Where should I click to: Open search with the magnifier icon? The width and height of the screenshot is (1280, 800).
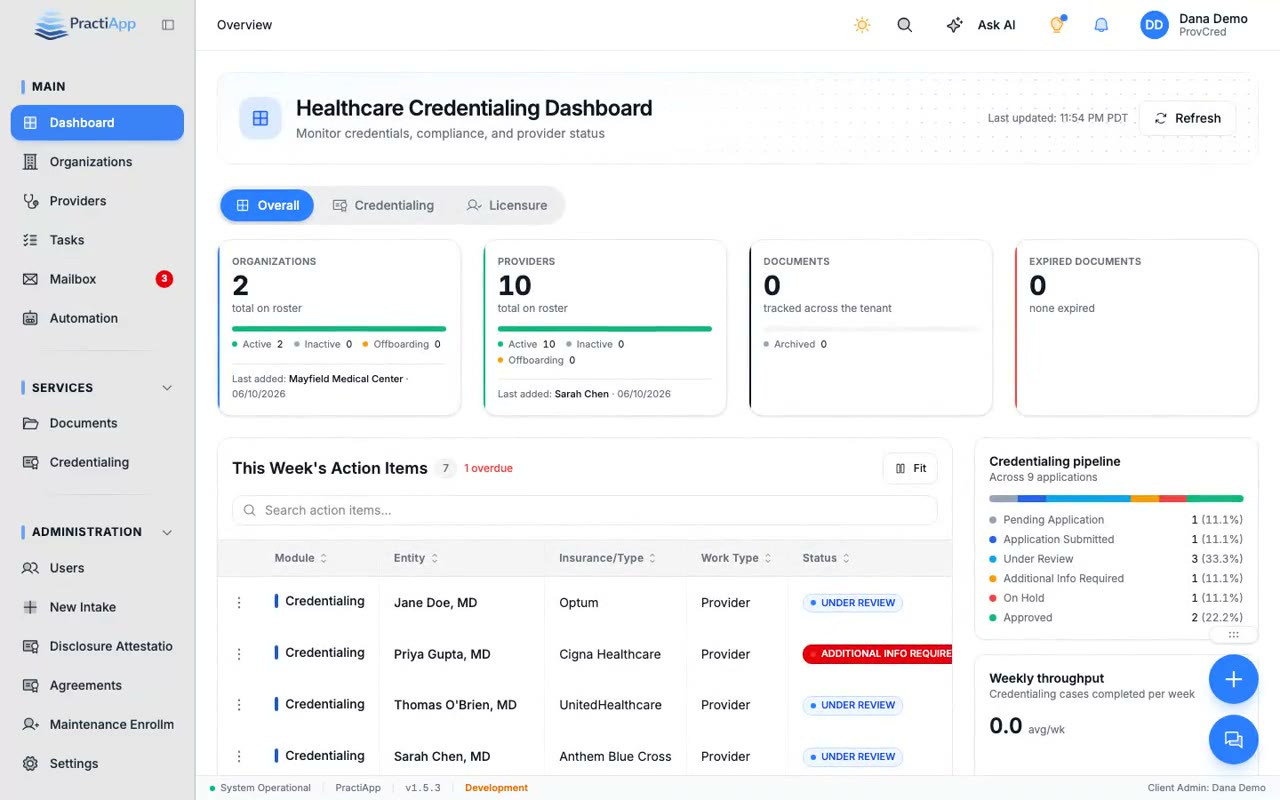click(905, 25)
